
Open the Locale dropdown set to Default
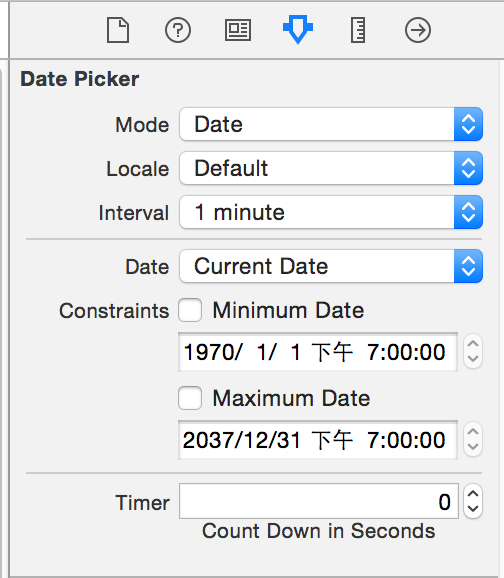click(331, 168)
